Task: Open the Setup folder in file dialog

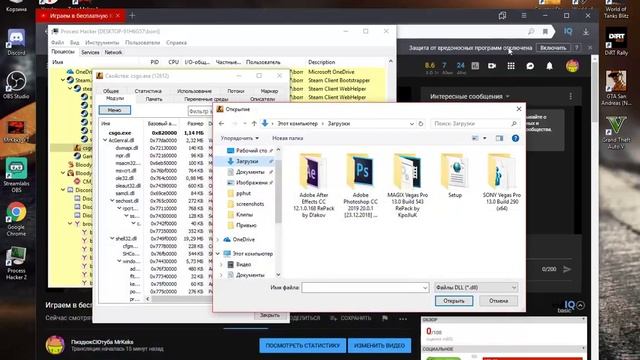Action: tap(455, 176)
